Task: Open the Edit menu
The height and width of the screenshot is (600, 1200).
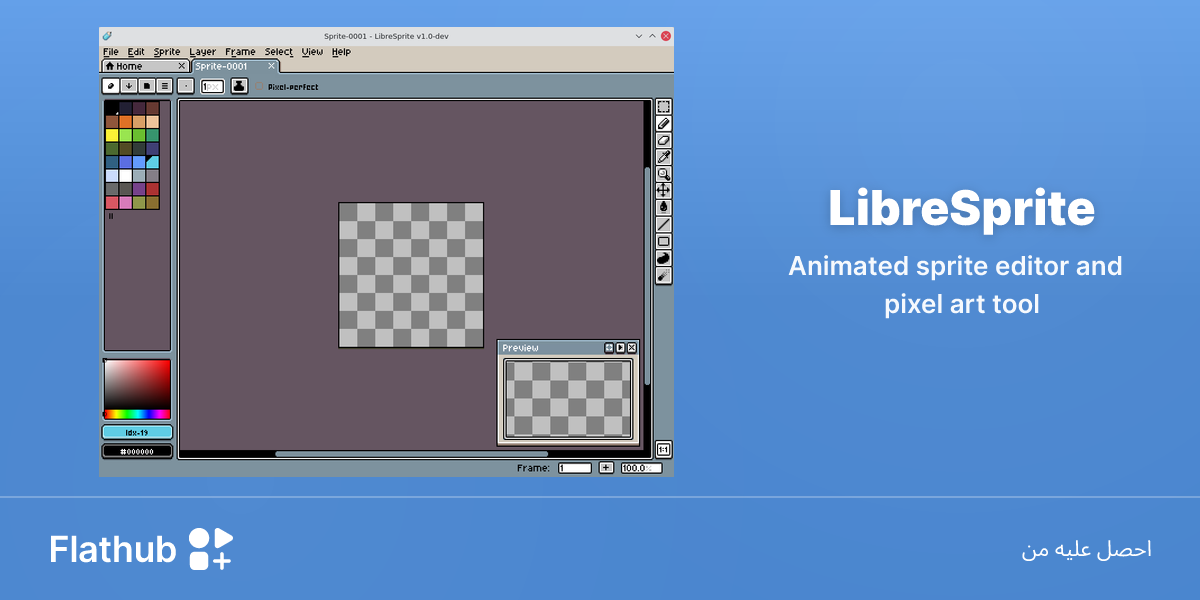Action: [136, 52]
